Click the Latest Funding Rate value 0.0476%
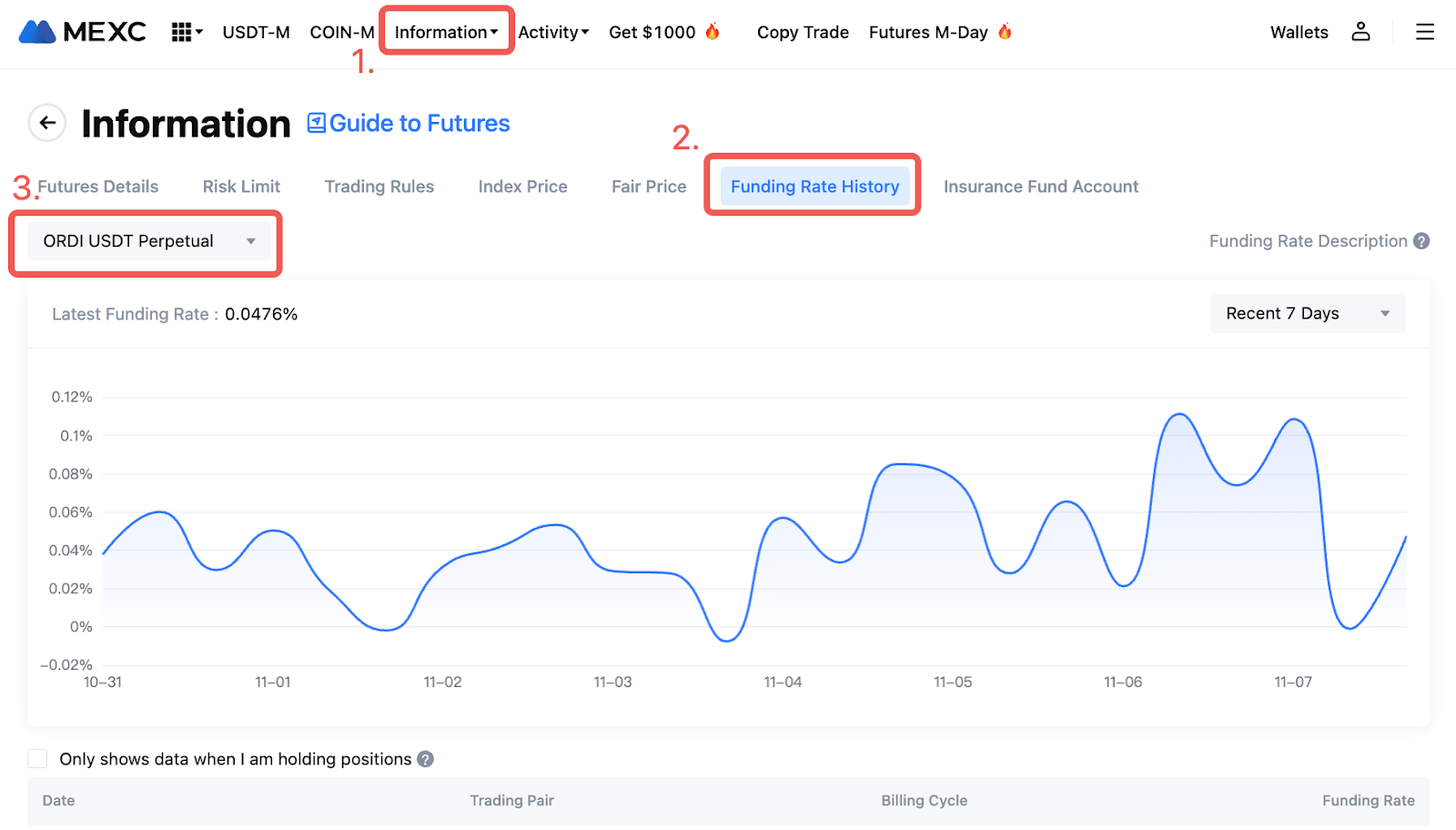The width and height of the screenshot is (1456, 830). (x=261, y=314)
